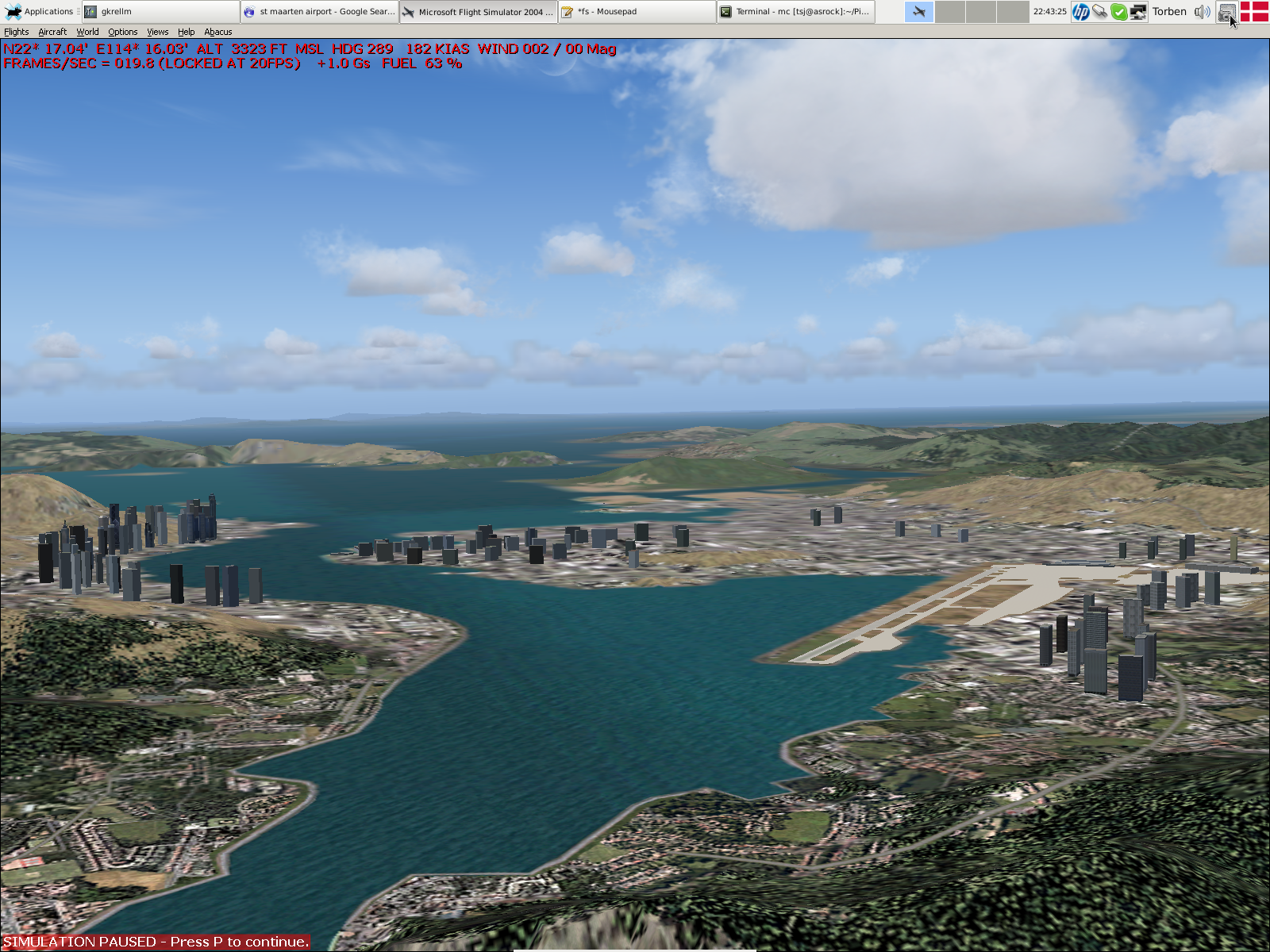Expand the Views menu
Viewport: 1270px width, 952px height.
pos(157,32)
